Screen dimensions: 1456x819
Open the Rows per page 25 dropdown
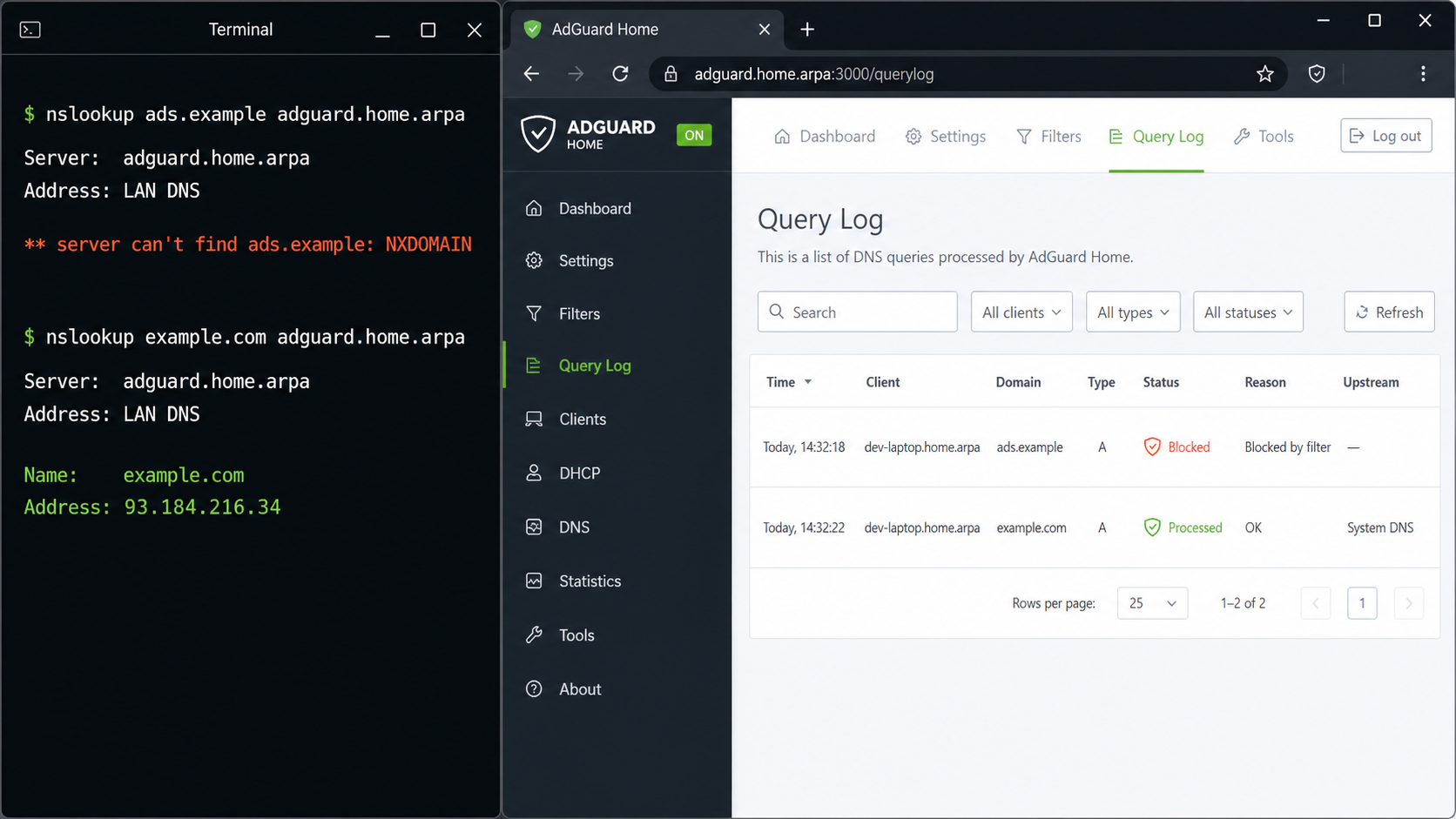coord(1152,603)
